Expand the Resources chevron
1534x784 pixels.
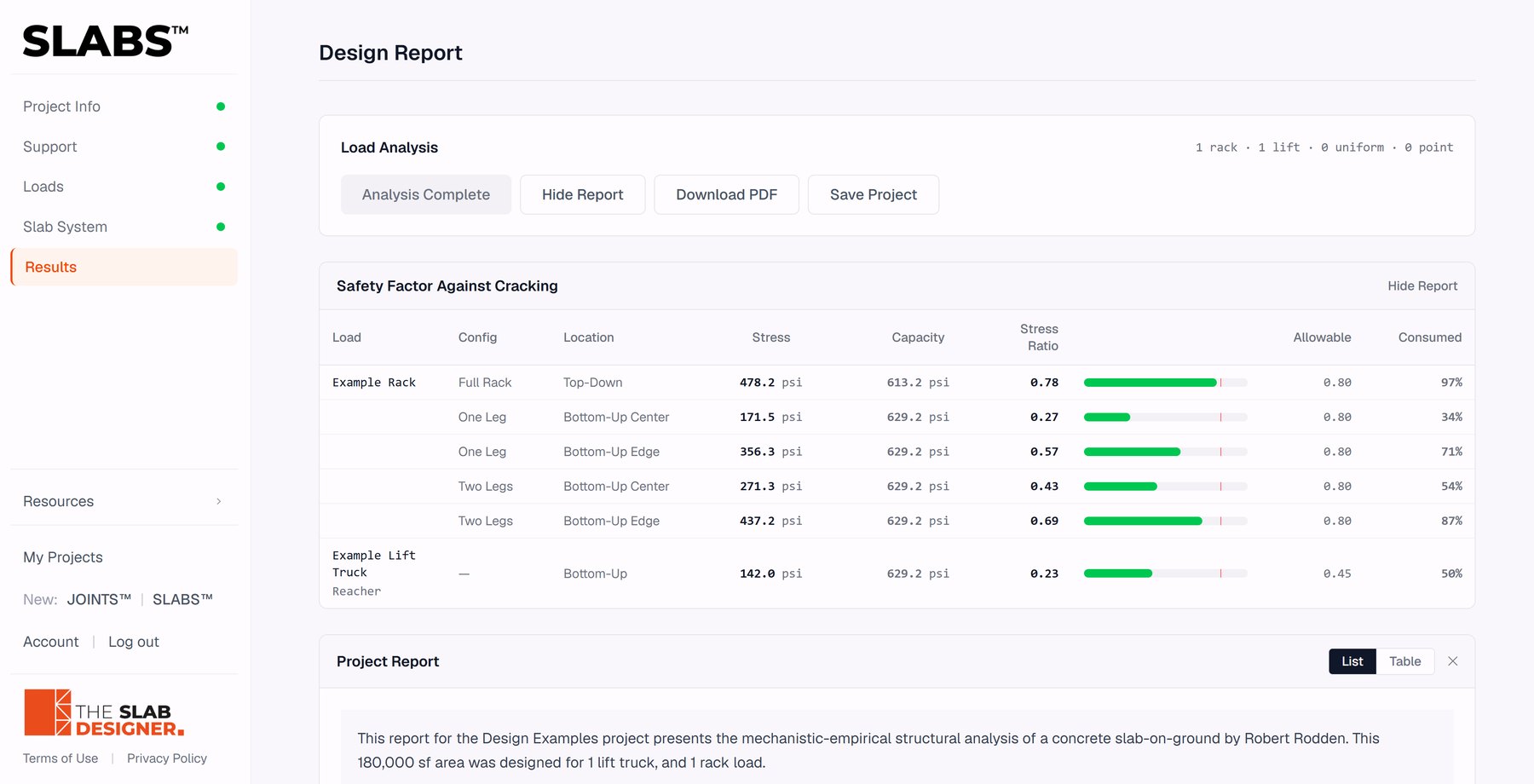(x=219, y=501)
